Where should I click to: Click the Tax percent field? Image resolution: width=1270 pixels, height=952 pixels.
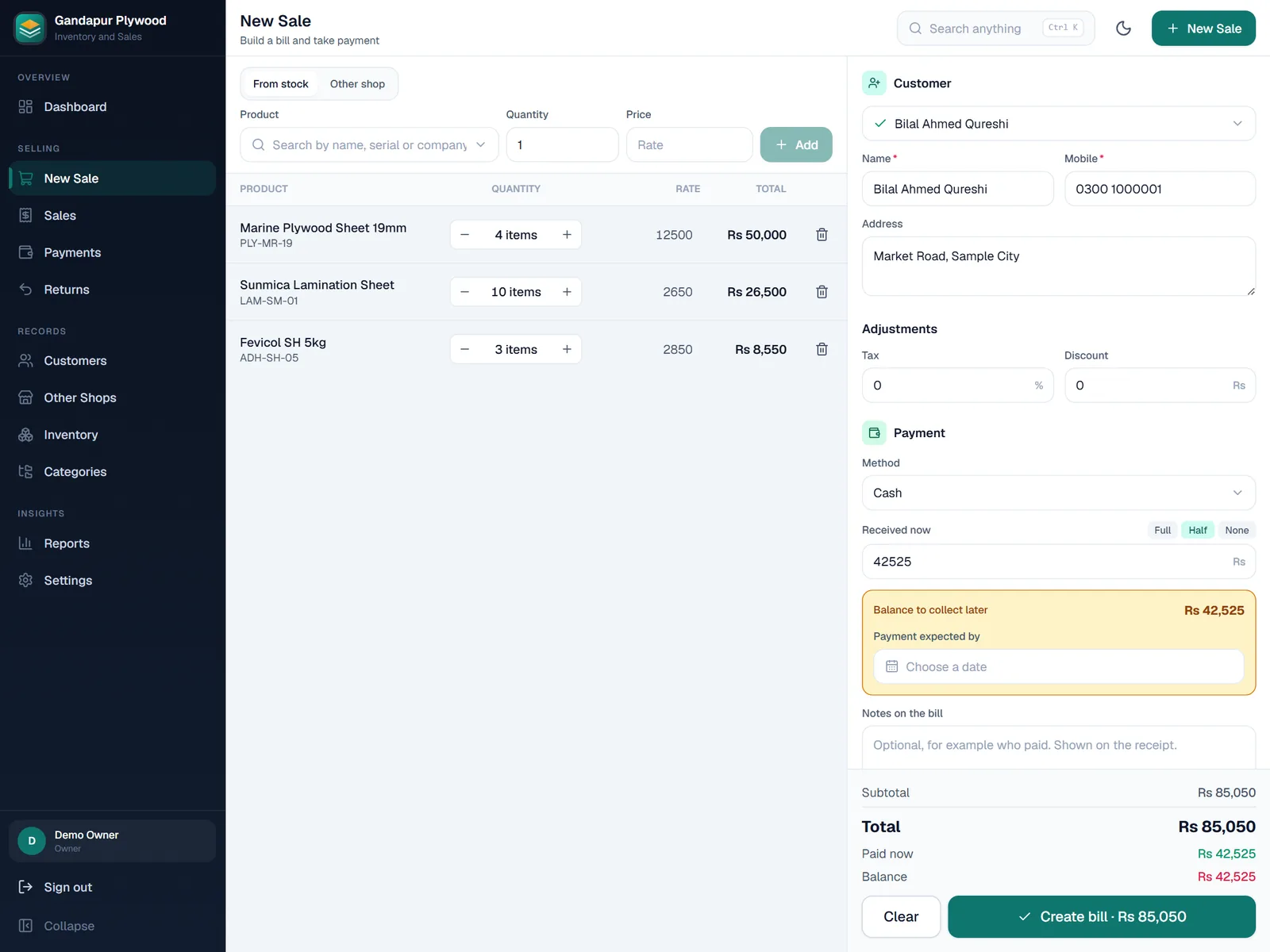pyautogui.click(x=957, y=386)
